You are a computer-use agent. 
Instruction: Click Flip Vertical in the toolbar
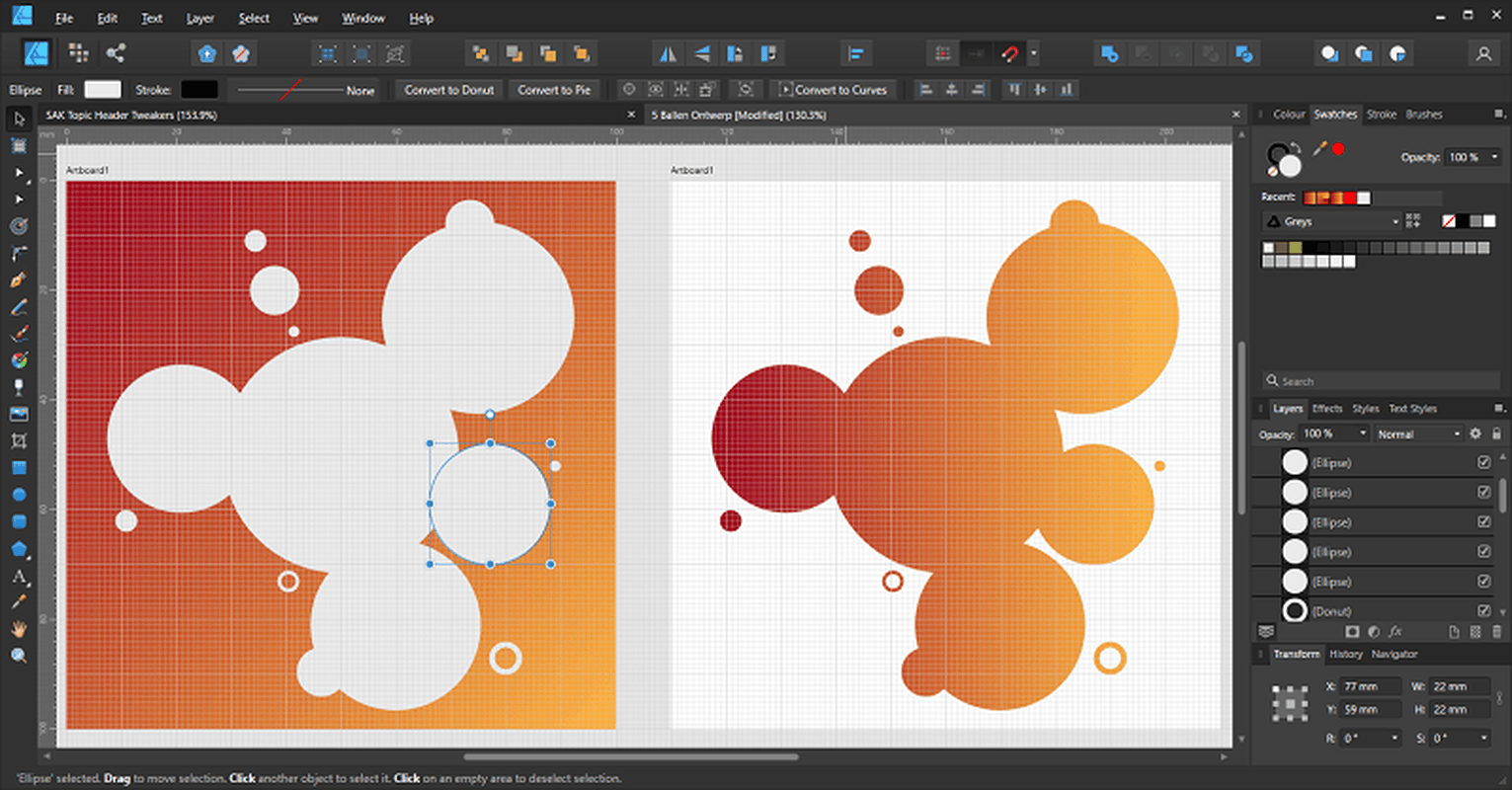click(x=702, y=53)
